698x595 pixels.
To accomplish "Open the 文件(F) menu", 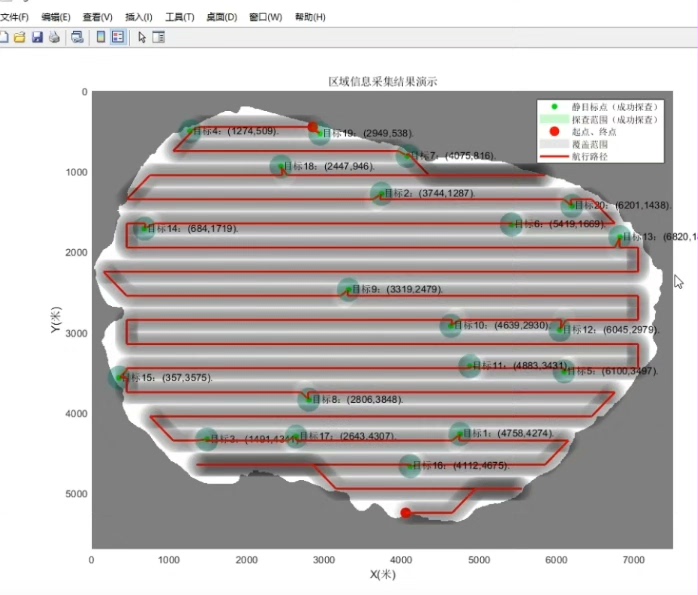I will tap(14, 17).
